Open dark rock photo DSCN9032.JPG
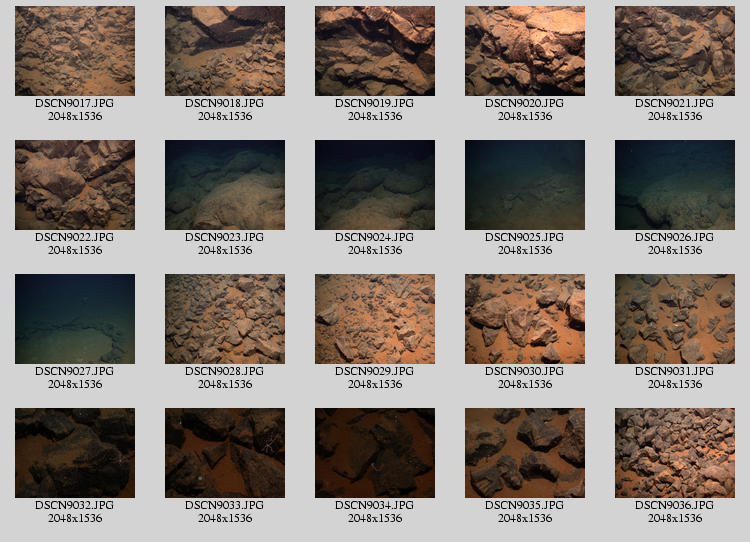 pyautogui.click(x=75, y=453)
